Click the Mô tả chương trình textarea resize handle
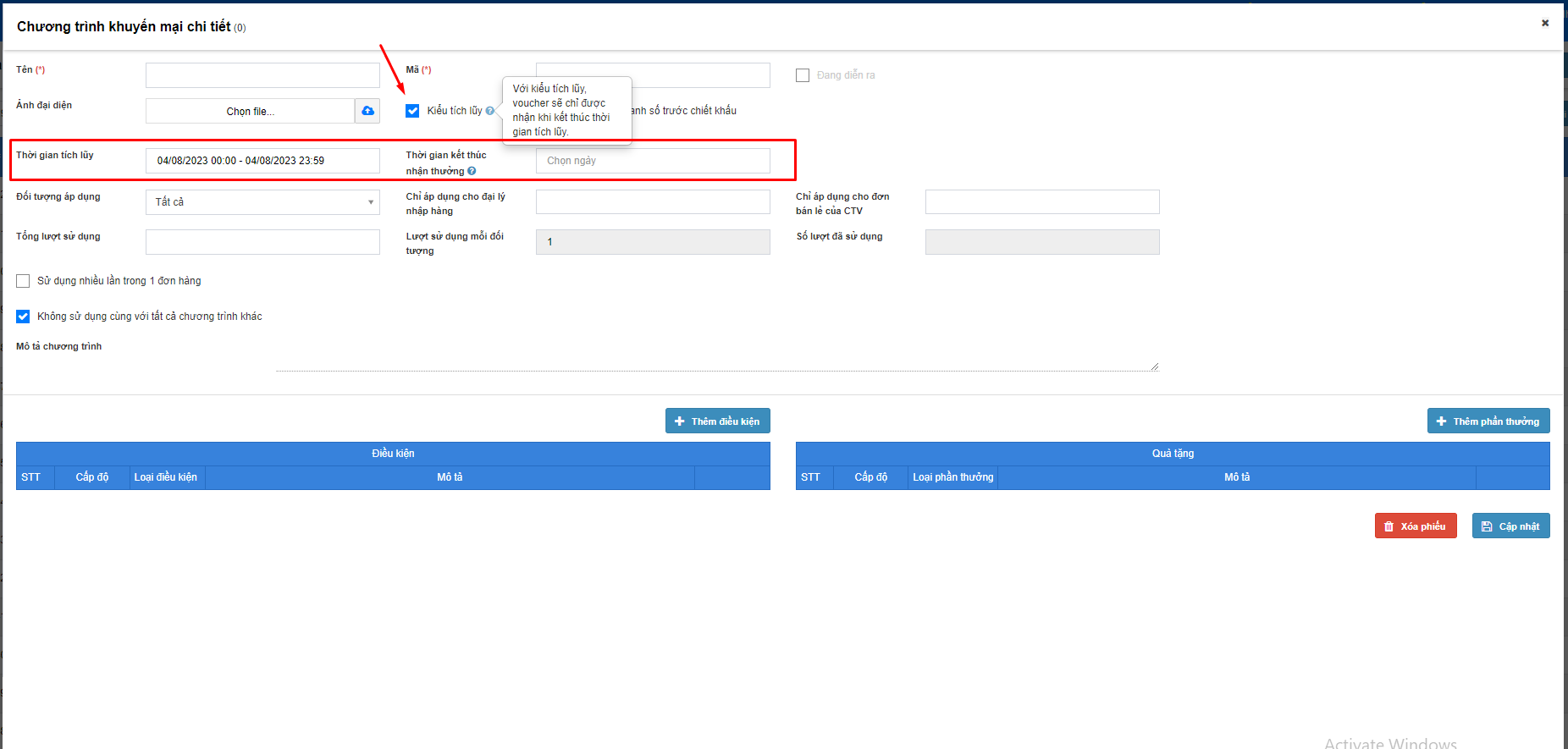1568x749 pixels. click(1154, 366)
